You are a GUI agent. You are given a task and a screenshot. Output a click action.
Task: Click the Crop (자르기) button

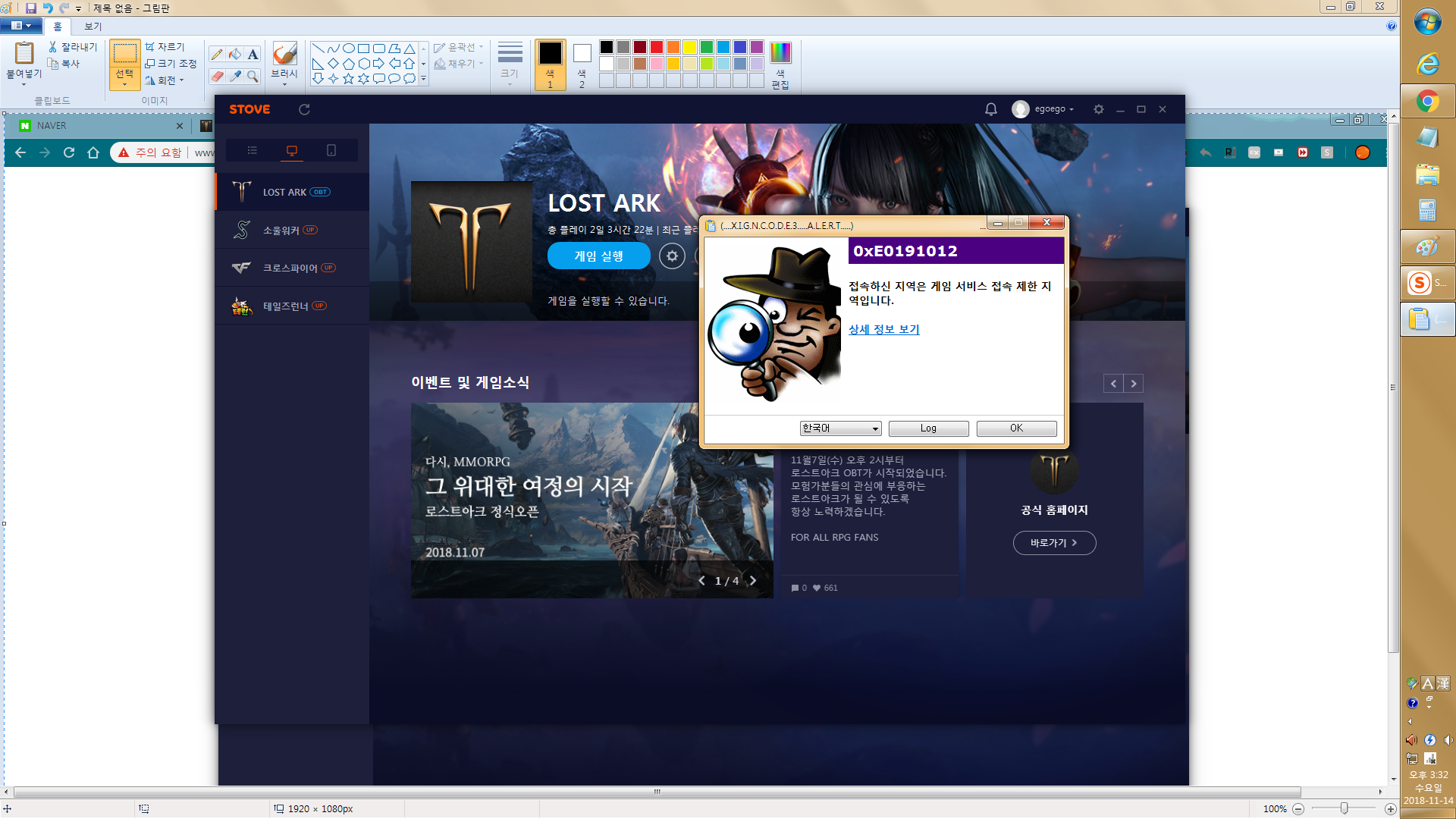165,47
